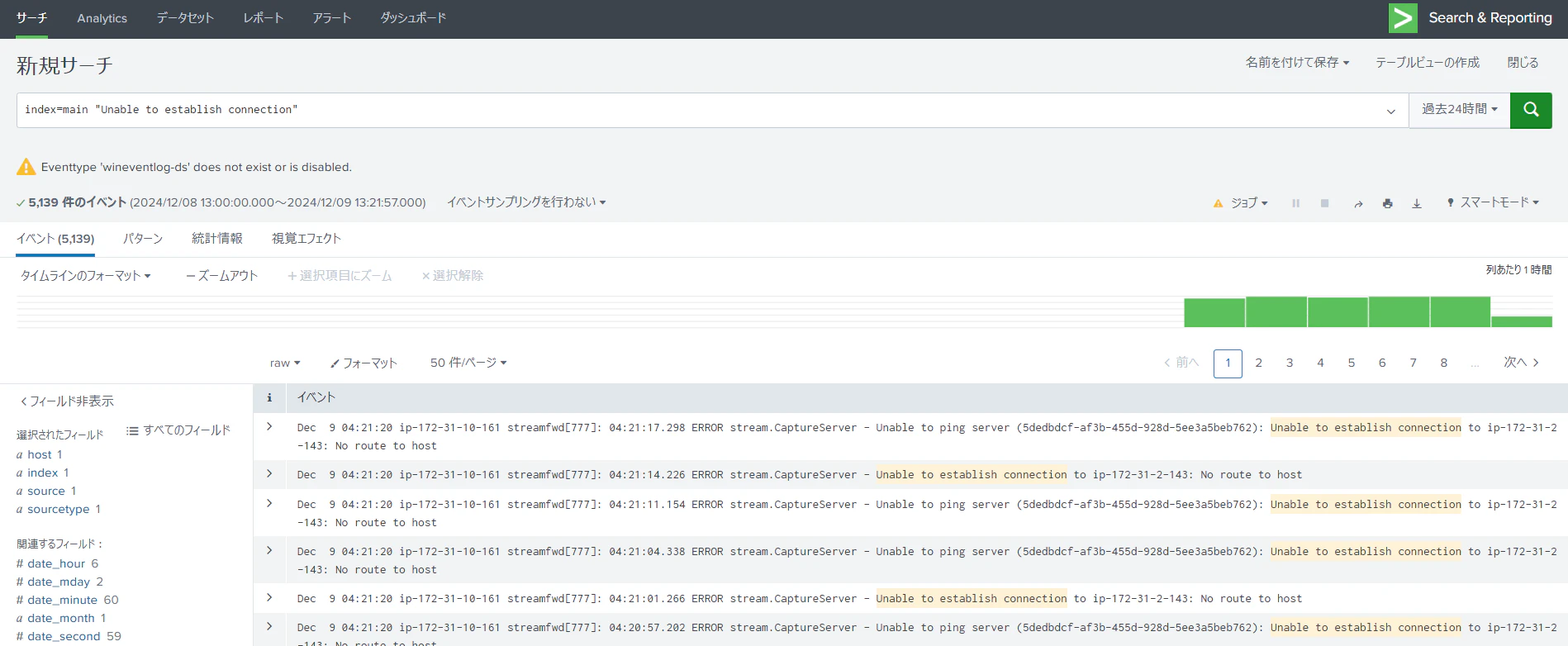Screen dimensions: 1568x646
Task: Change the 50 件/ページ page size
Action: [468, 363]
